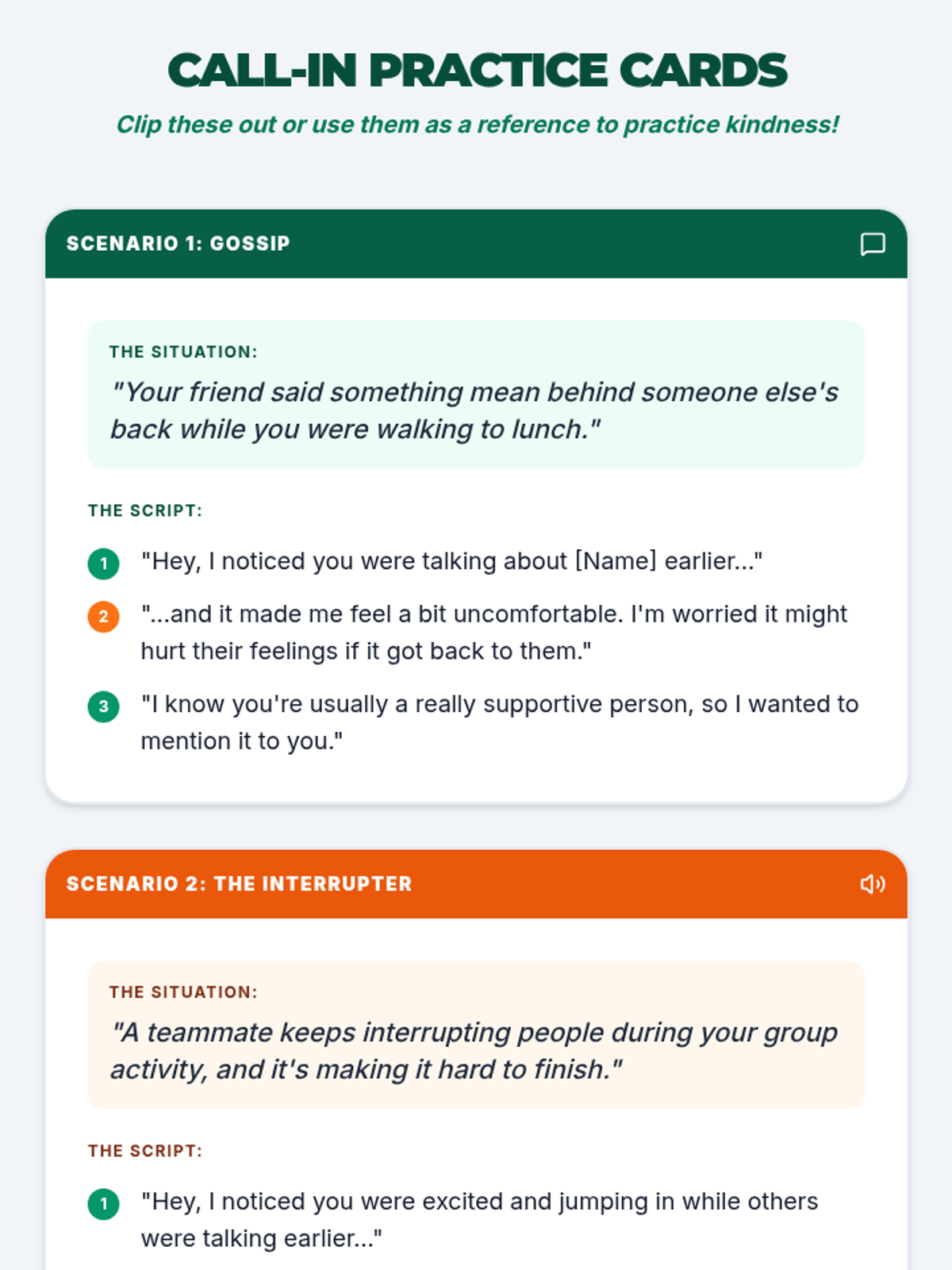Click the green Gossip situation box
The image size is (952, 1270).
coord(476,394)
